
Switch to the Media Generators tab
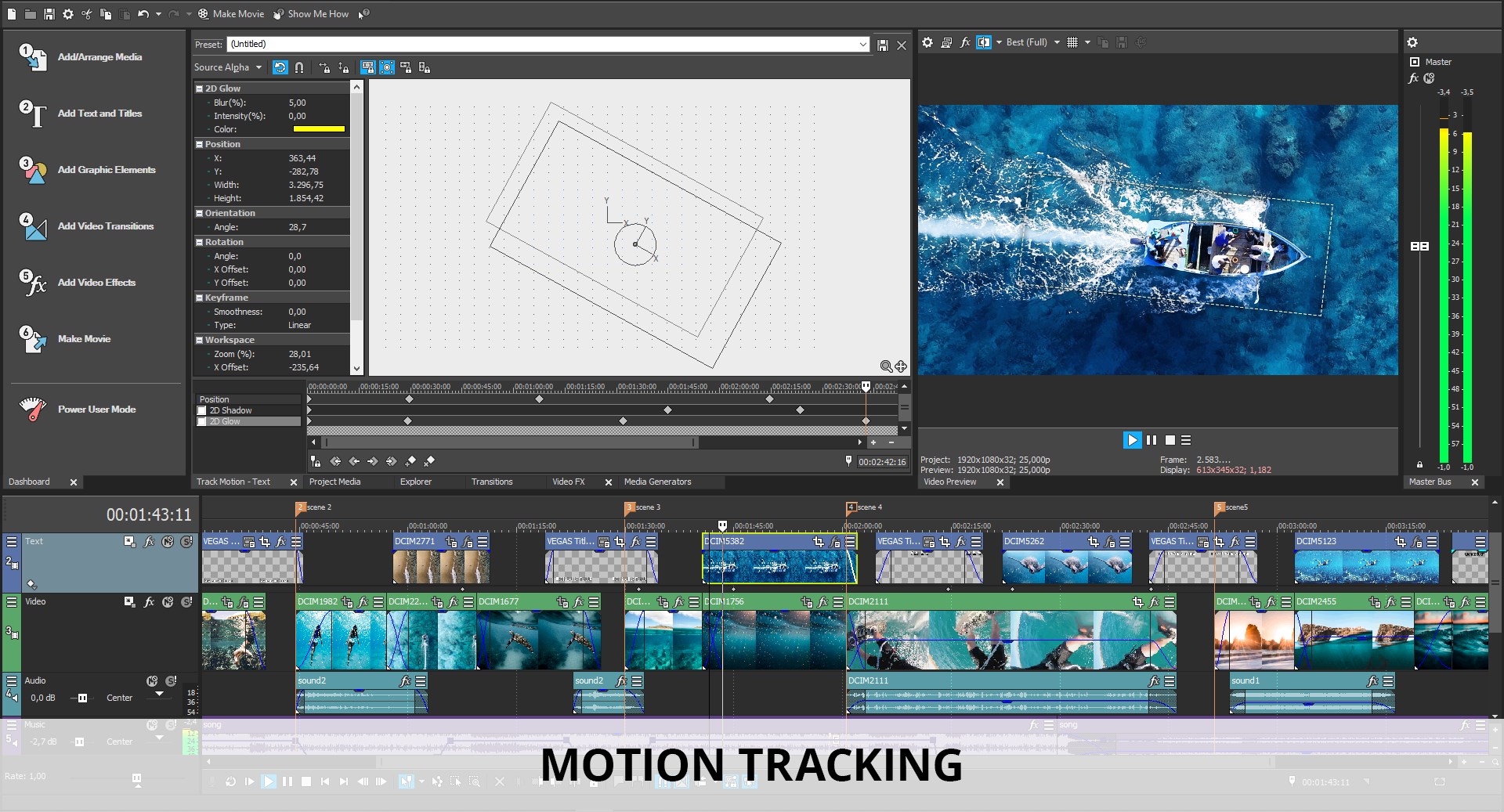coord(658,482)
